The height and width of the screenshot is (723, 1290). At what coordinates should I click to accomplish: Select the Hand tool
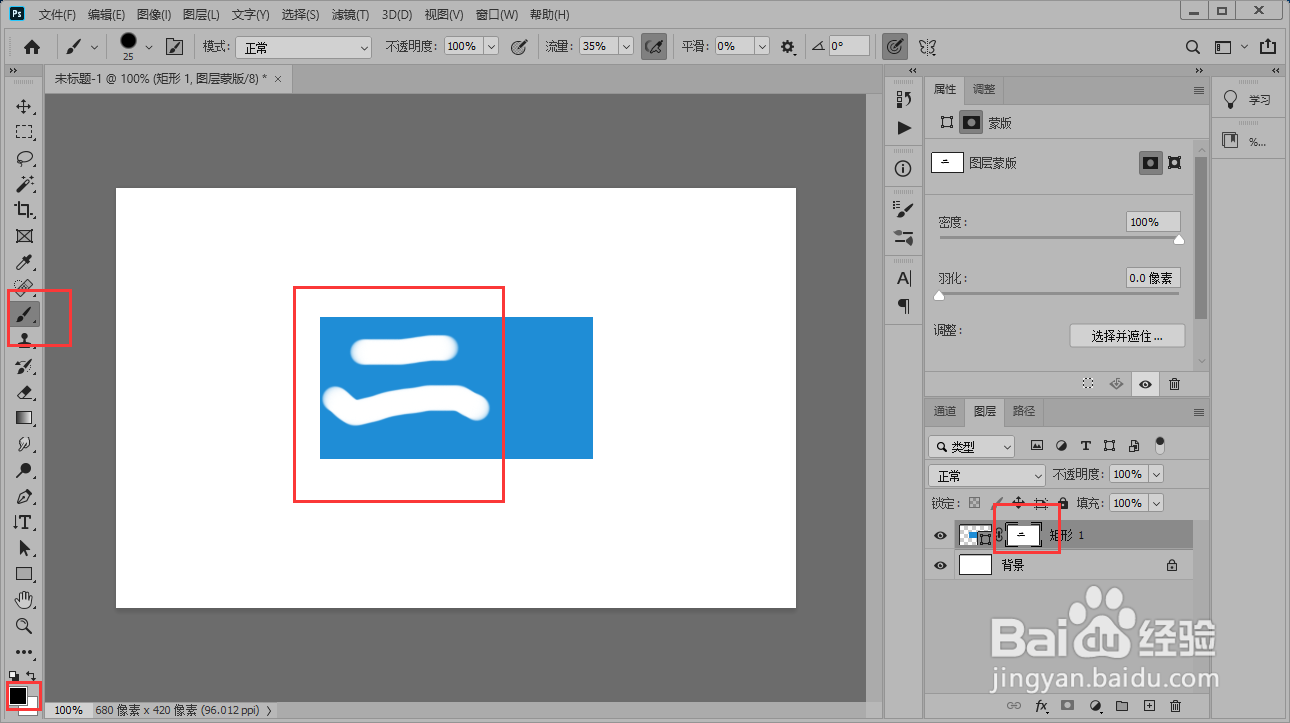pyautogui.click(x=24, y=600)
